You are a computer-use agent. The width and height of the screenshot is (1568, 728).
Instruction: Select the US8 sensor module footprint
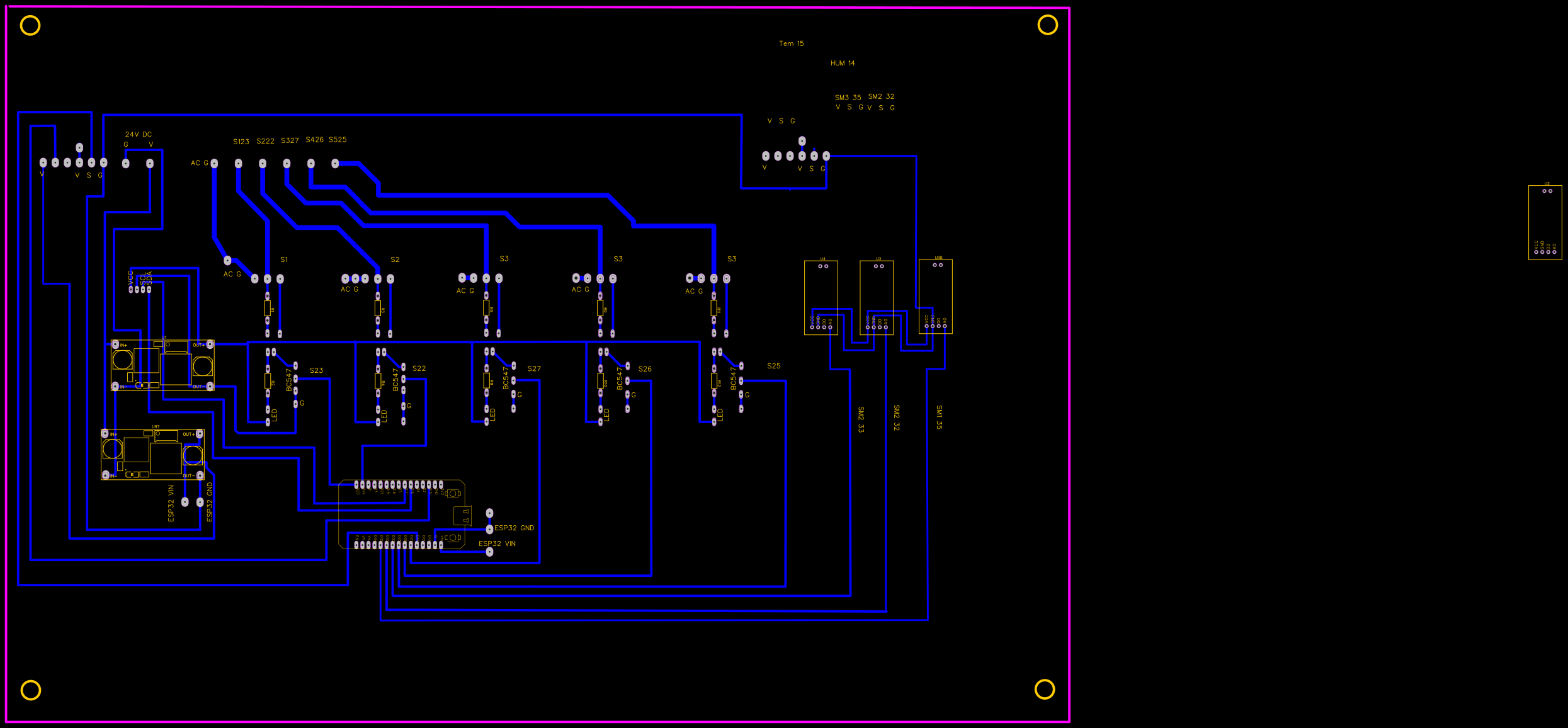click(x=935, y=296)
